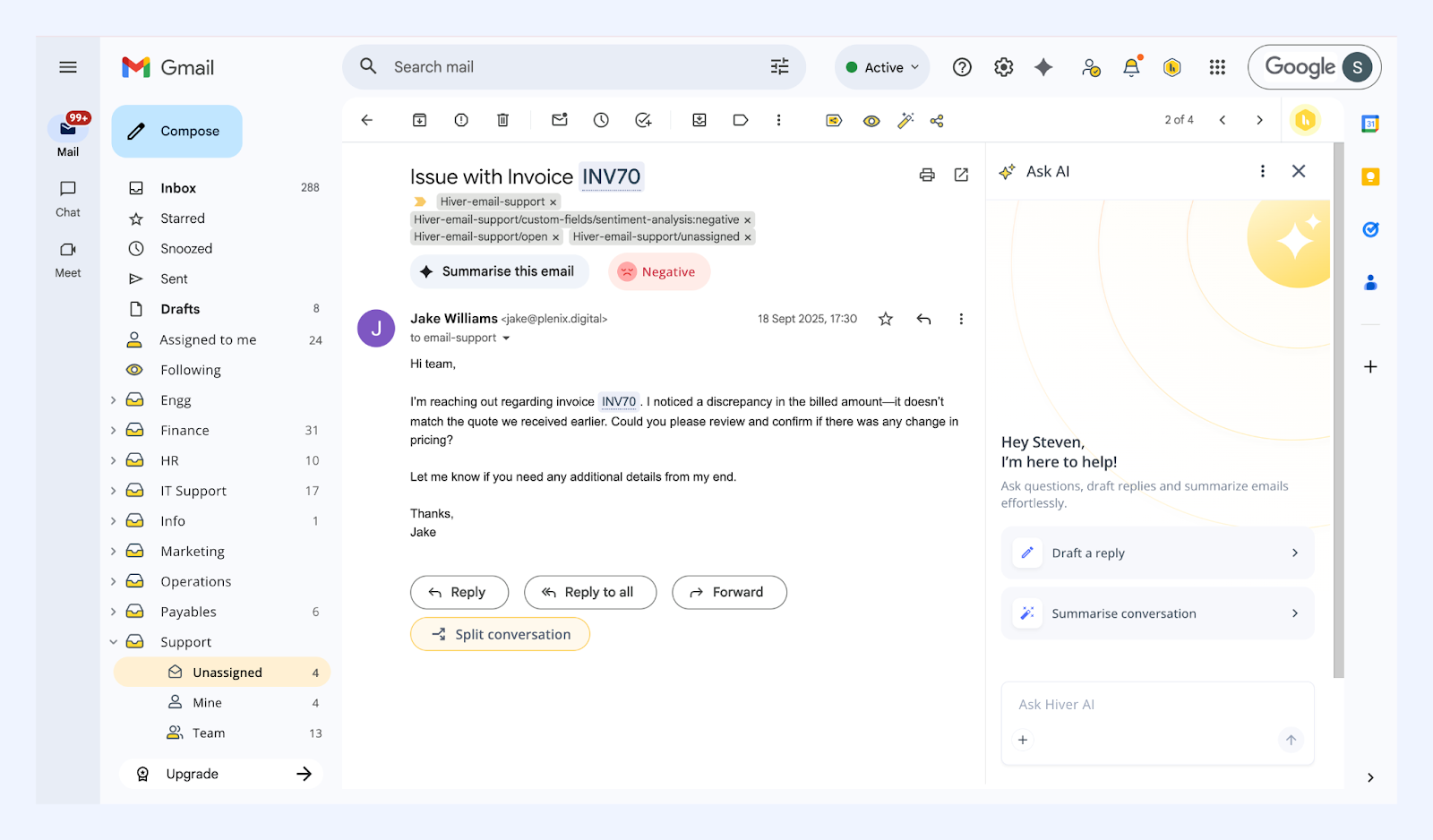Open Gmail settings gear
Image resolution: width=1433 pixels, height=840 pixels.
(x=1004, y=67)
